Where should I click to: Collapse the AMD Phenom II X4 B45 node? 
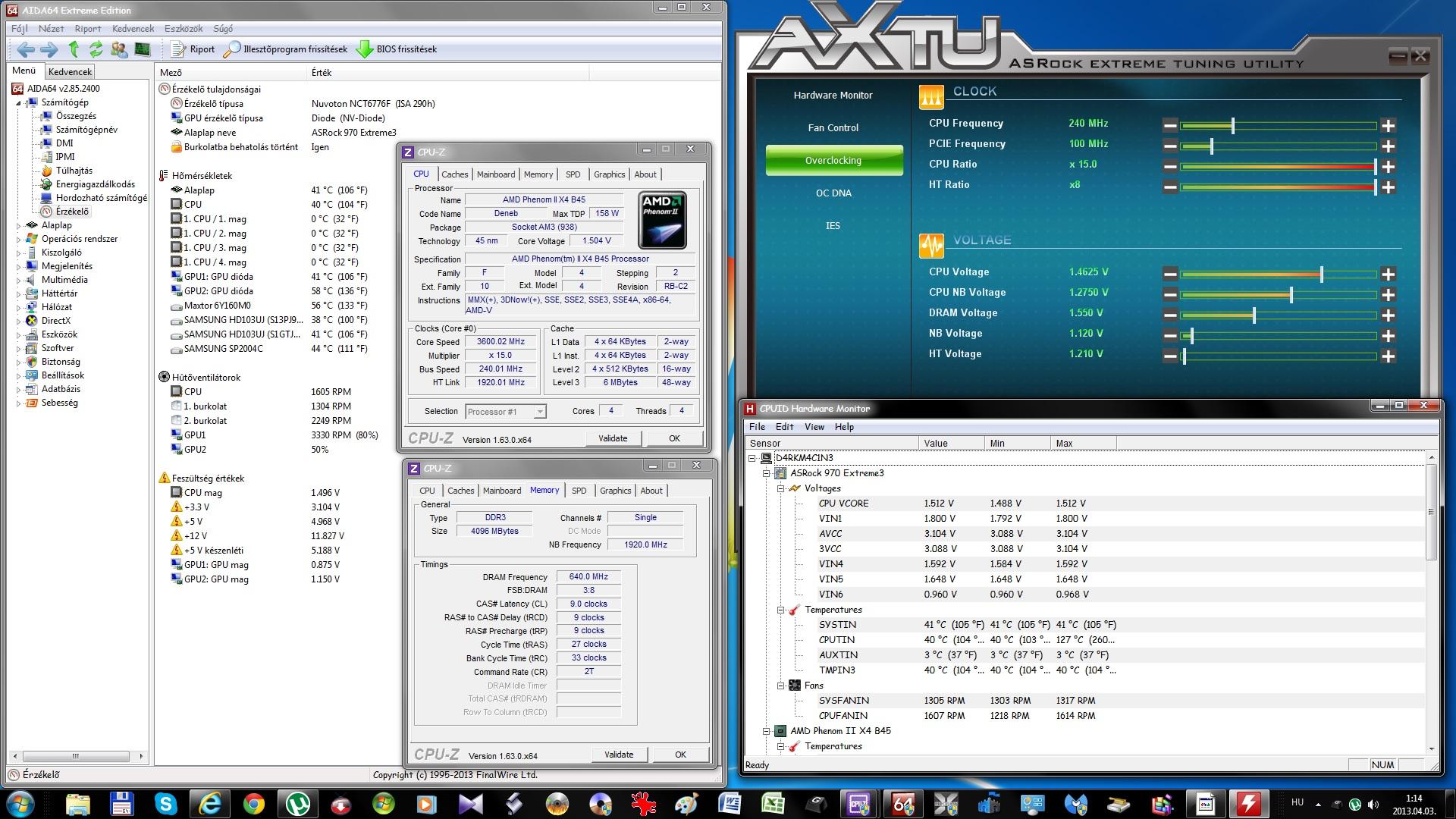tap(766, 731)
